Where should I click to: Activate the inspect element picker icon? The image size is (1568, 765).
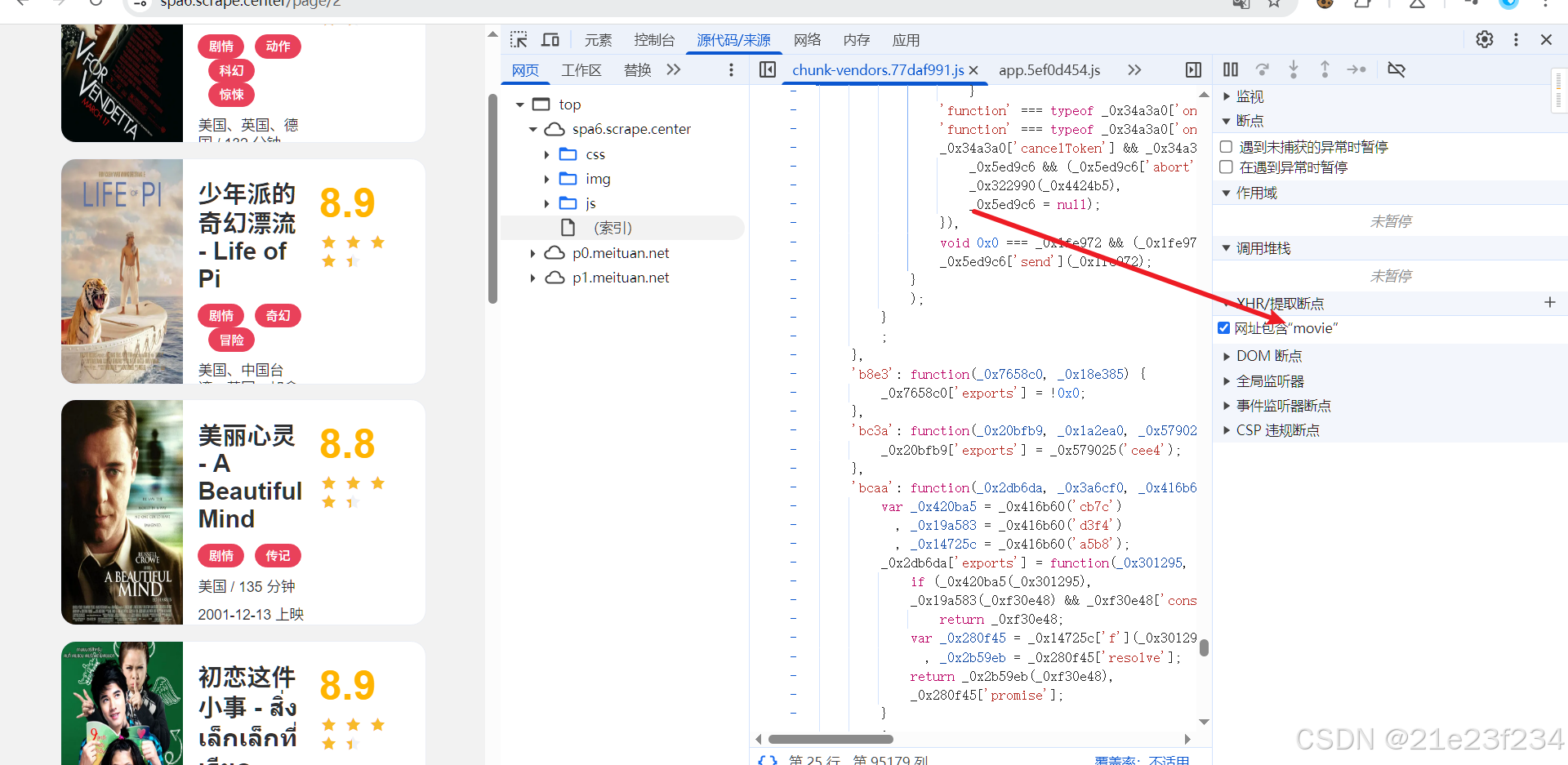click(519, 40)
